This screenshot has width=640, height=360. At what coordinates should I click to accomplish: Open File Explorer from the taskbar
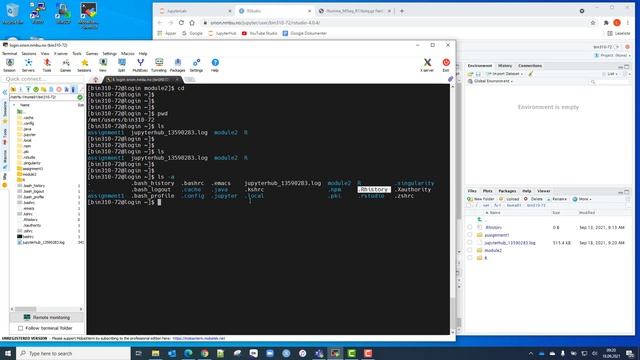[156, 353]
